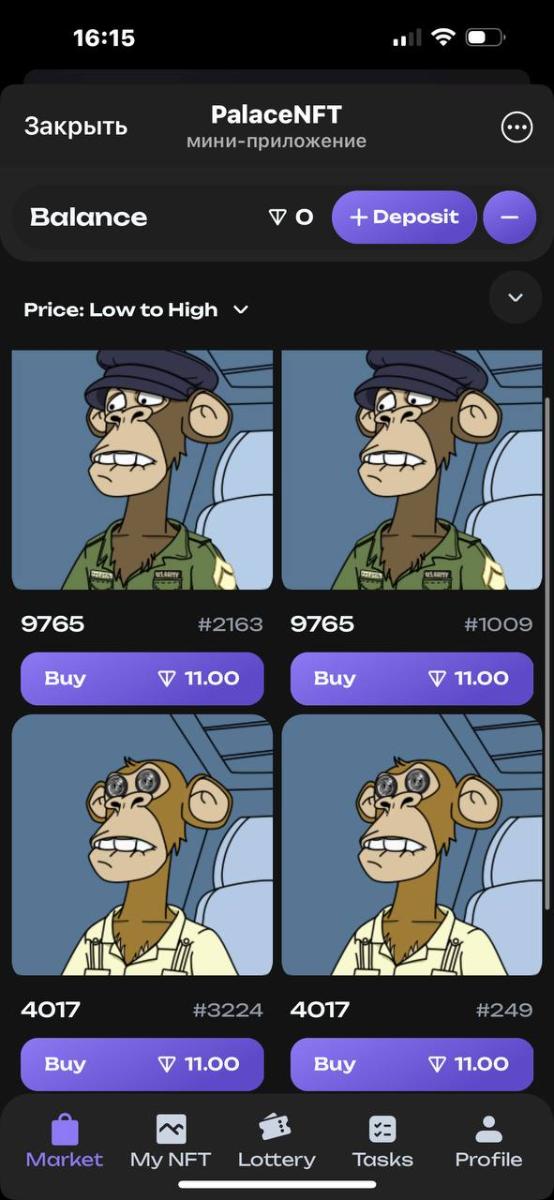This screenshot has width=554, height=1200.
Task: Select the PalaceNFT title header
Action: (276, 114)
